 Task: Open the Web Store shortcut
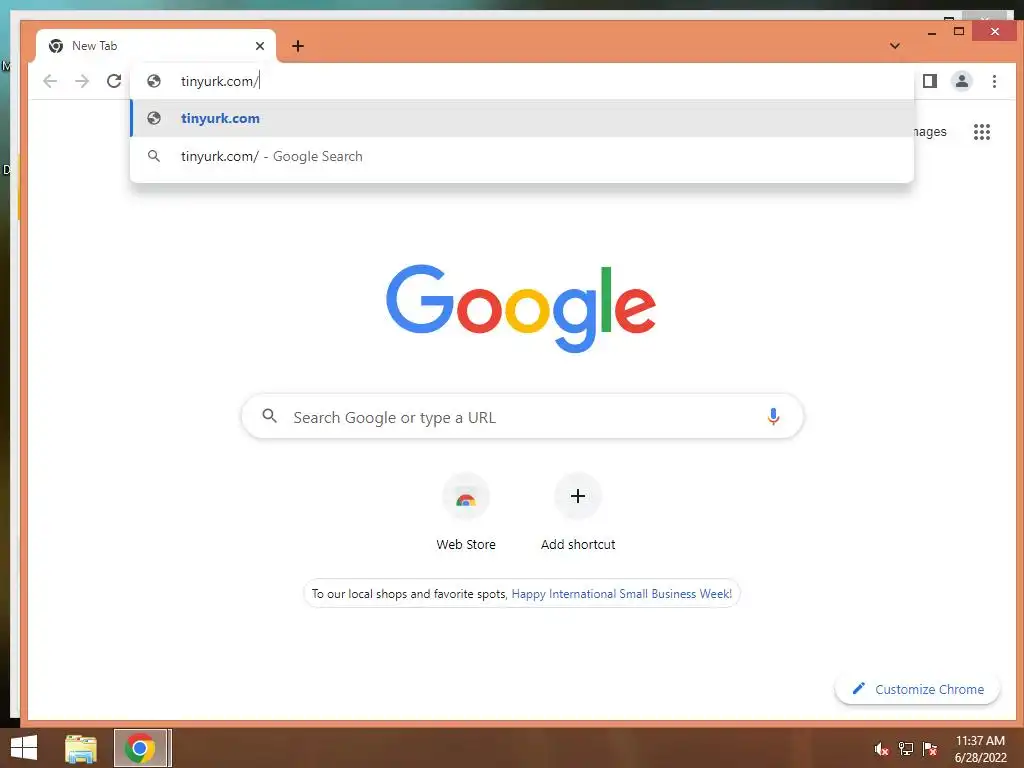(x=466, y=513)
